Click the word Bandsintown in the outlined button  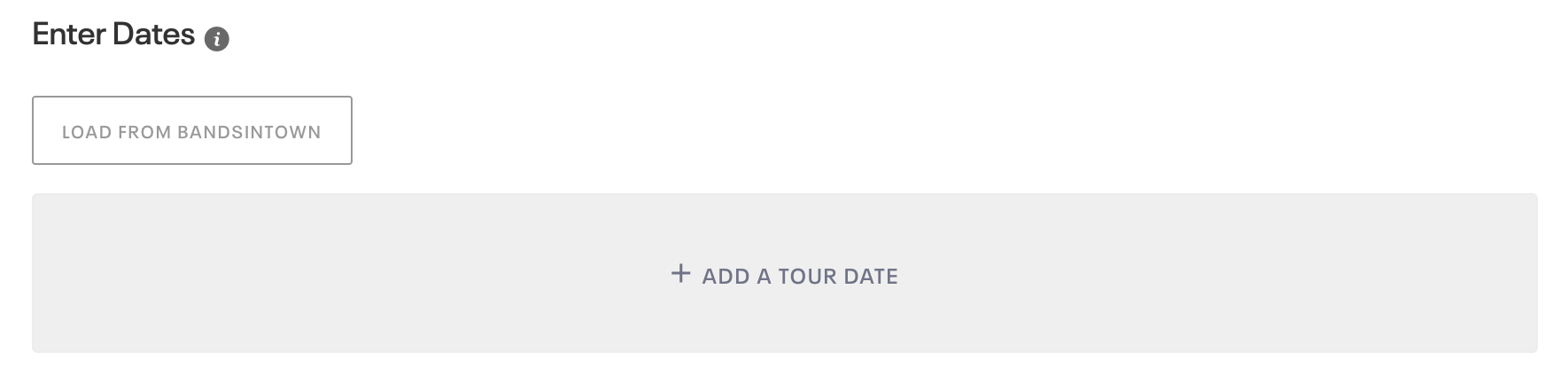coord(249,132)
